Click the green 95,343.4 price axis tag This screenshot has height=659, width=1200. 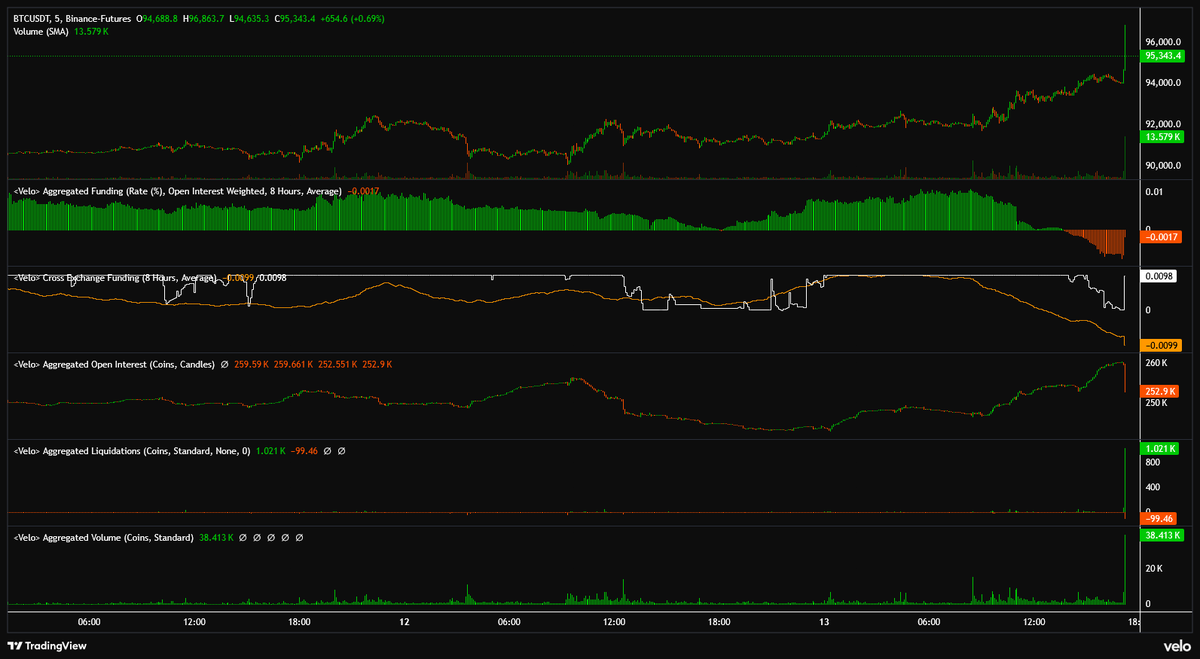click(x=1164, y=56)
